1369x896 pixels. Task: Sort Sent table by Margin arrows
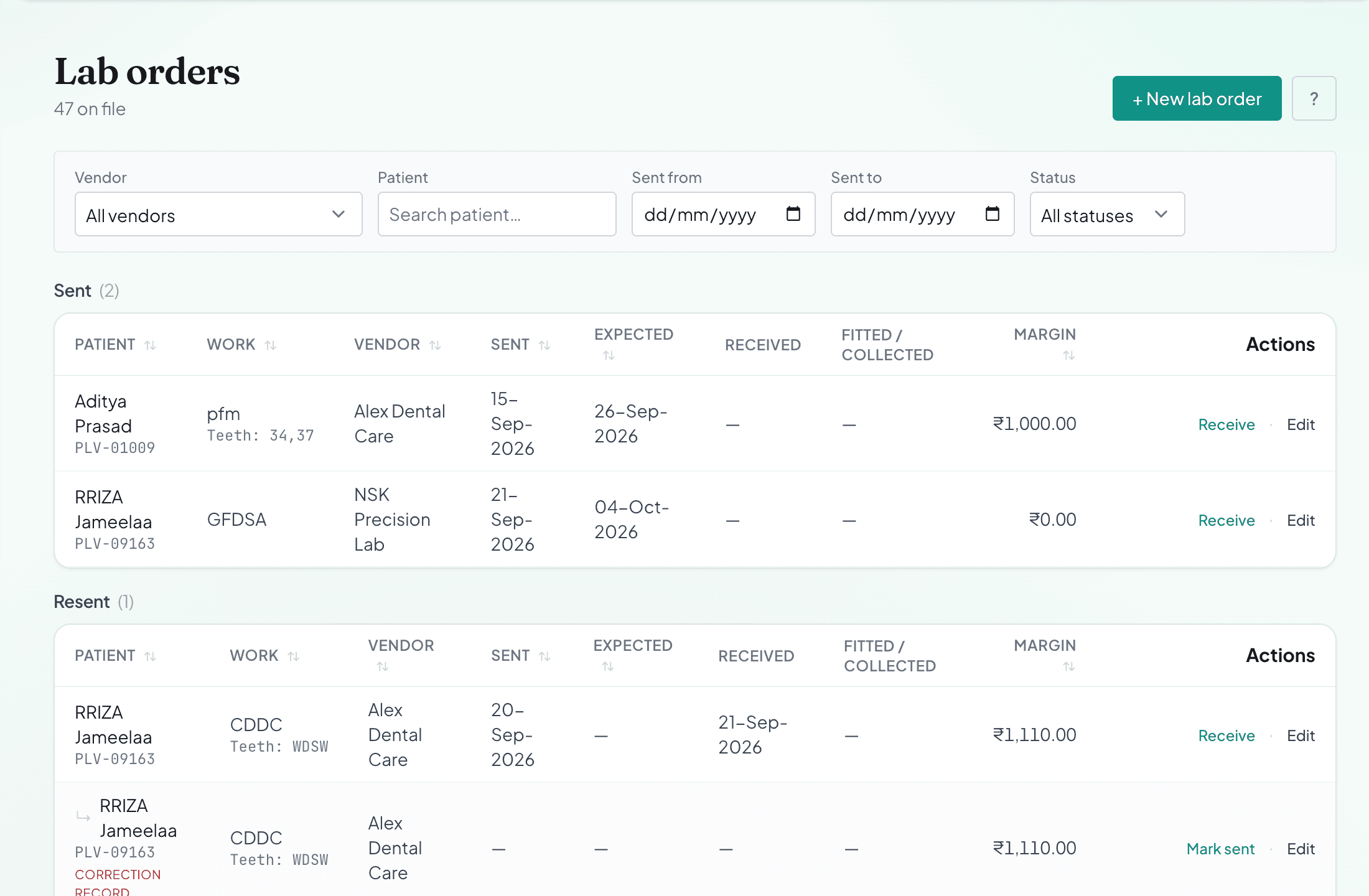1068,355
